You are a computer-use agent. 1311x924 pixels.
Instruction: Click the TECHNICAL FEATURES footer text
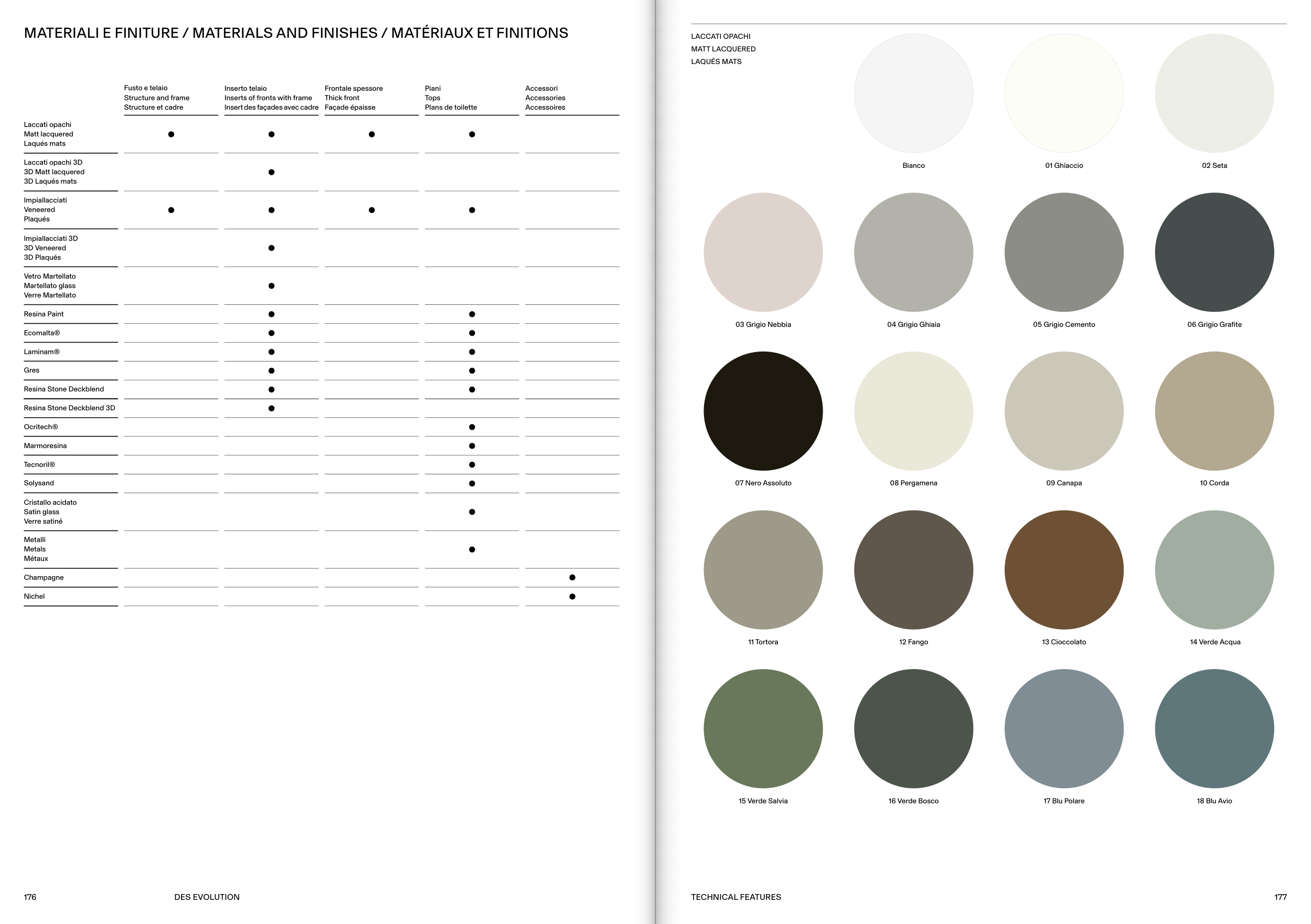(736, 897)
